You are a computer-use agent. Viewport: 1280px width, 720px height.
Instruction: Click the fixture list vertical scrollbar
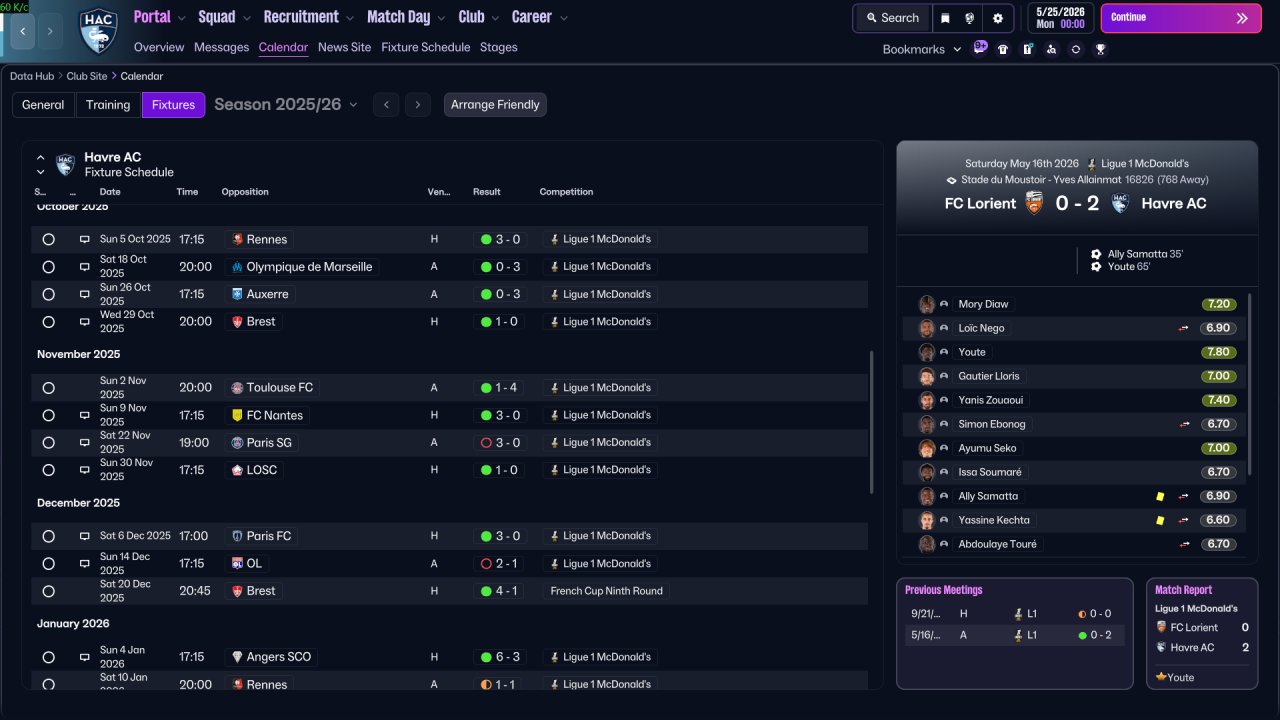[x=873, y=422]
